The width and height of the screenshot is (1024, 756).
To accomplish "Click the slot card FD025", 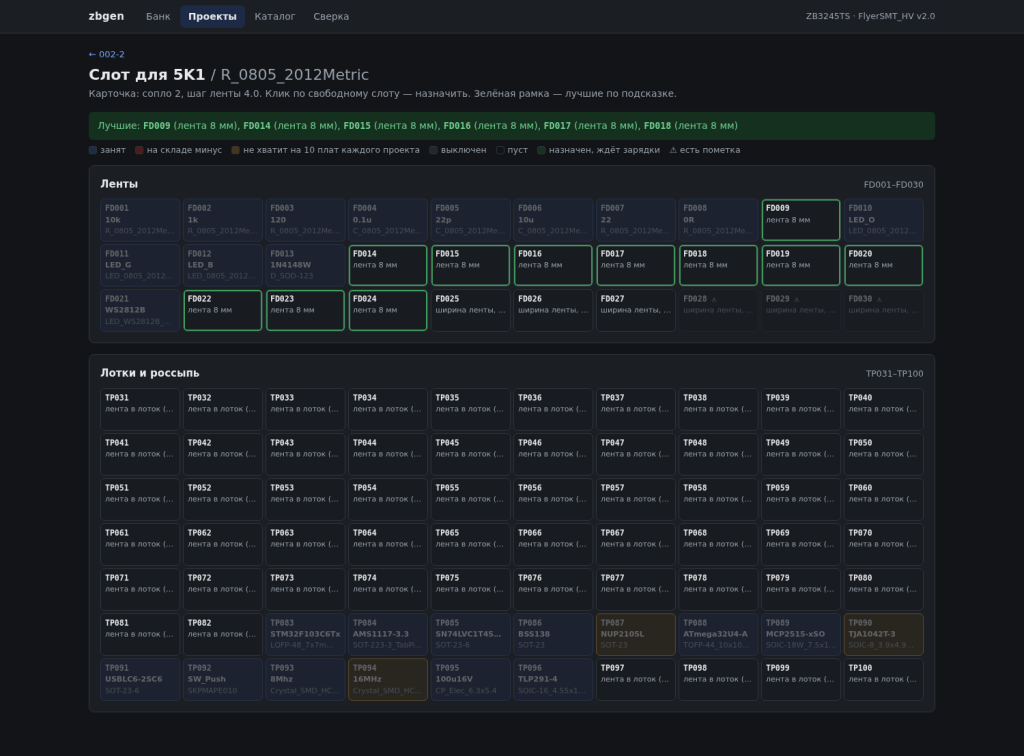I will click(470, 310).
